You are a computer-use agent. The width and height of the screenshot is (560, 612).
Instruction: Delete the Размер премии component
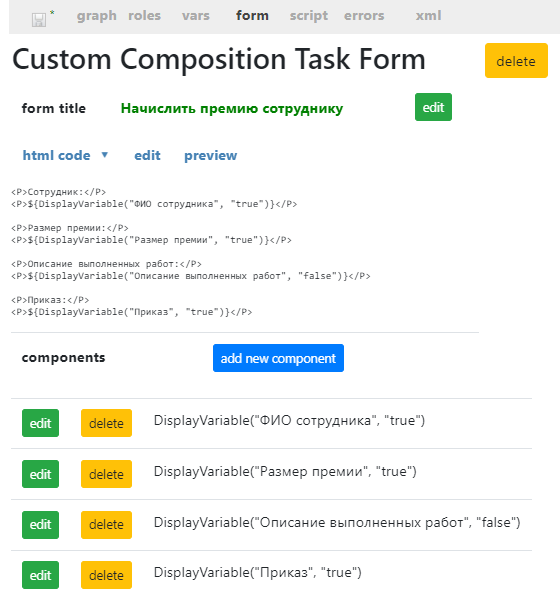pyautogui.click(x=106, y=474)
